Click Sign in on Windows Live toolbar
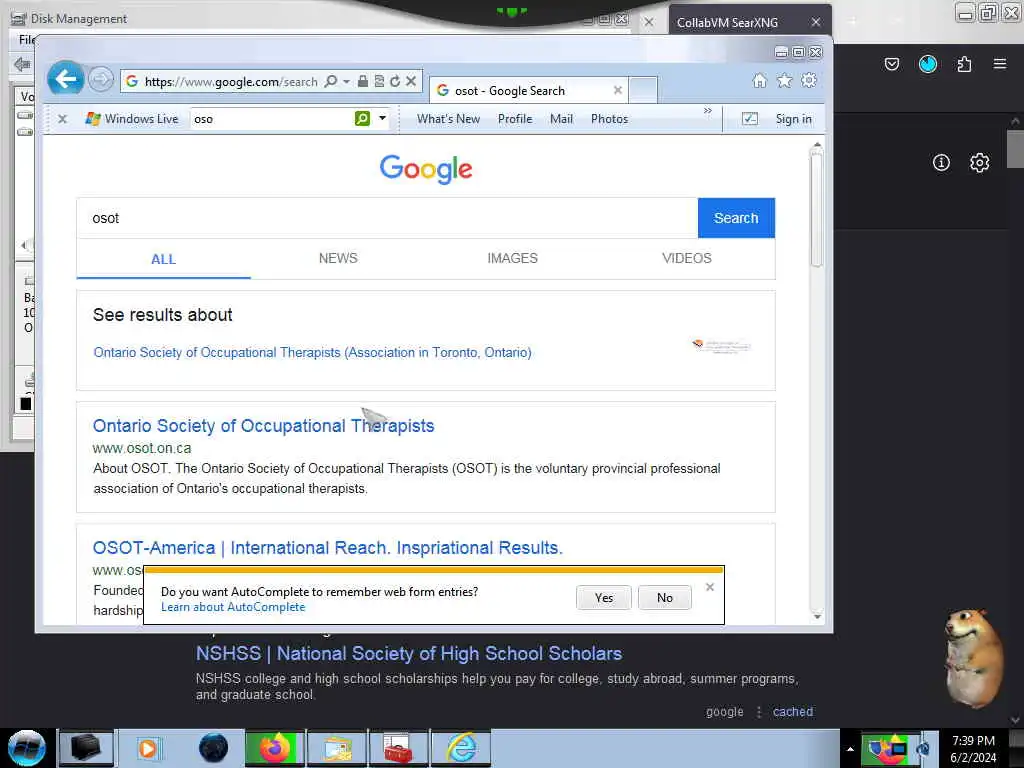1024x768 pixels. coord(793,119)
